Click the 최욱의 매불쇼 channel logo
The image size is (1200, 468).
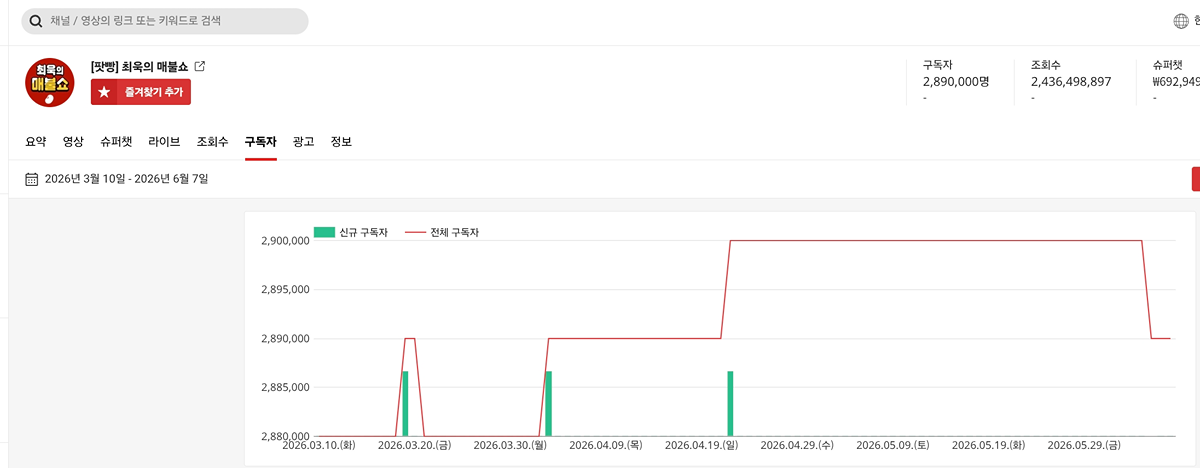pos(50,84)
